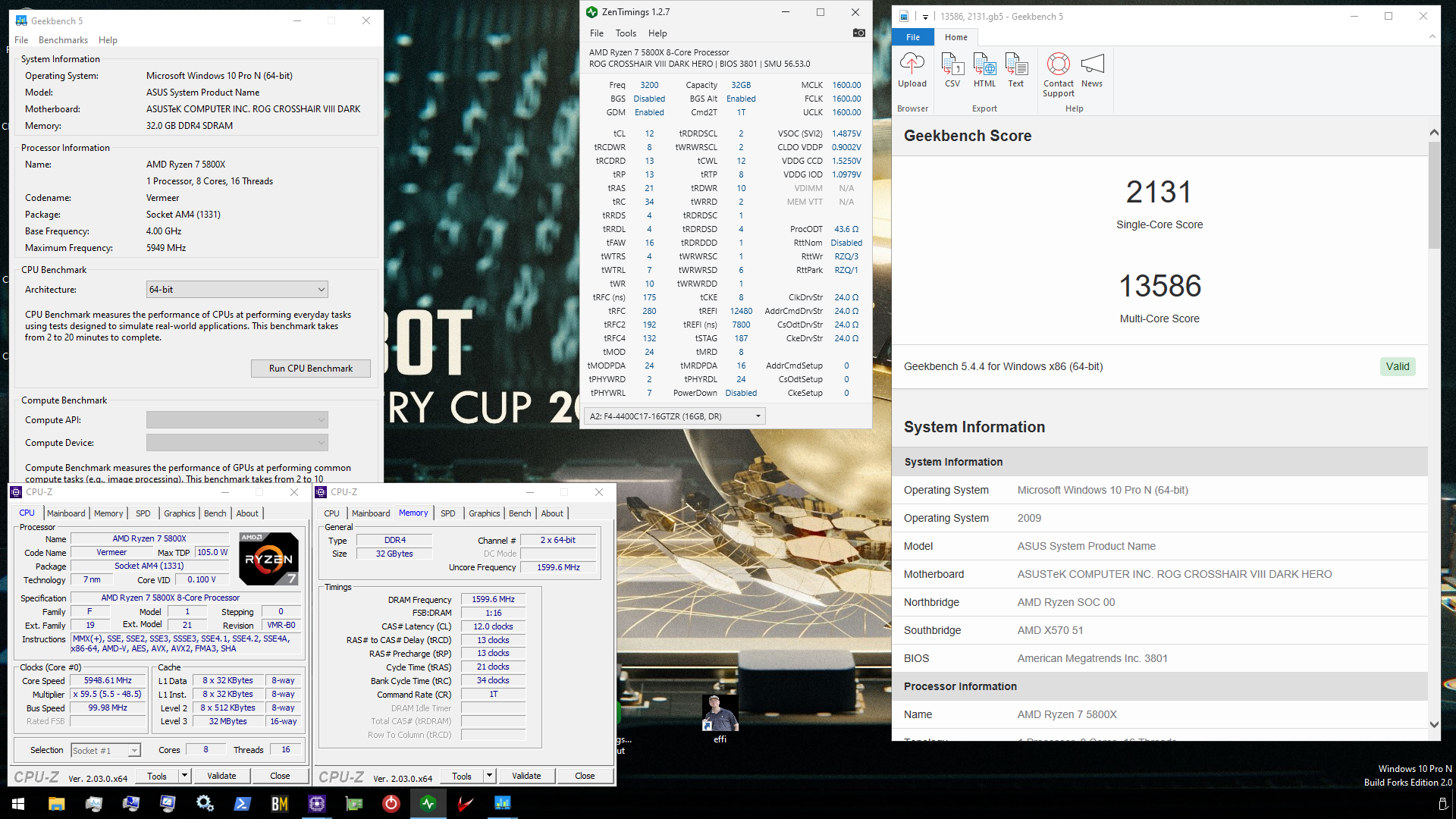
Task: Open Architecture 64-bit dropdown
Action: [237, 290]
